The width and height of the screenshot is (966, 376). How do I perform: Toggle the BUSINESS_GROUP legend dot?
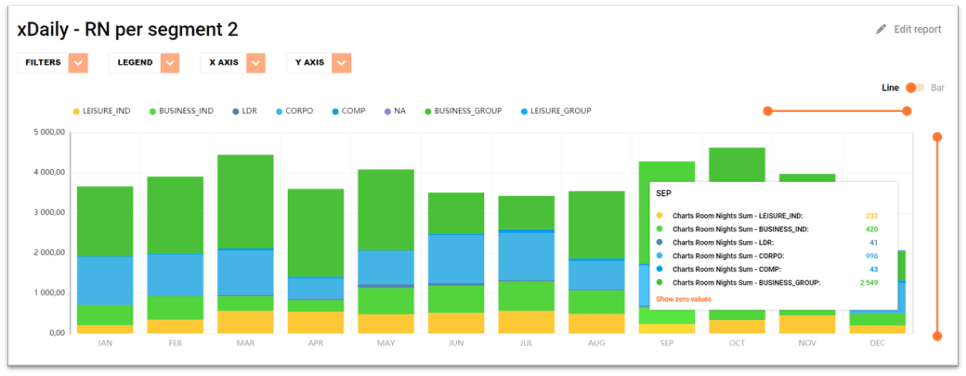[x=428, y=112]
